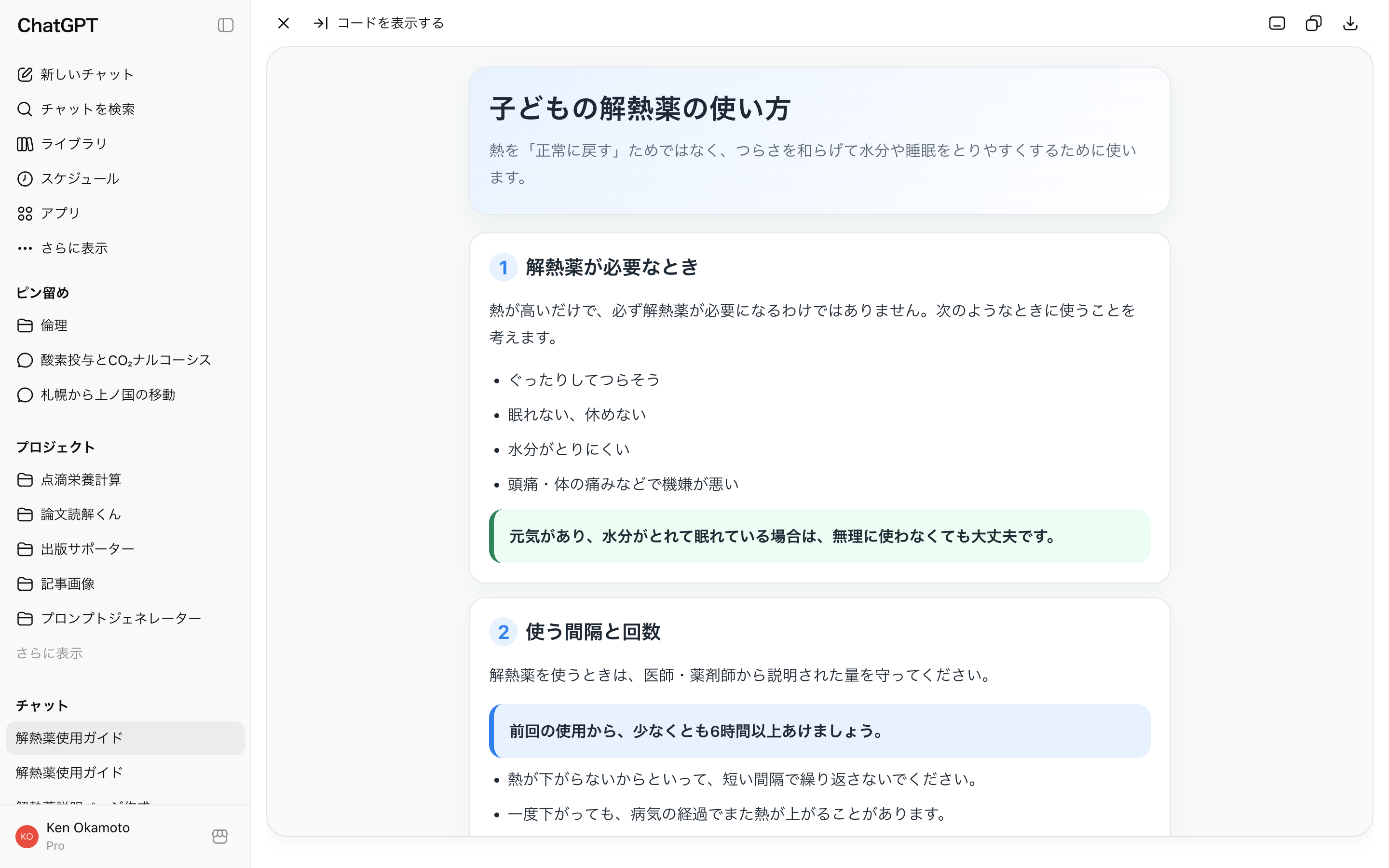1389x868 pixels.
Task: Click folder icon next to 論文読解くん
Action: point(25,515)
